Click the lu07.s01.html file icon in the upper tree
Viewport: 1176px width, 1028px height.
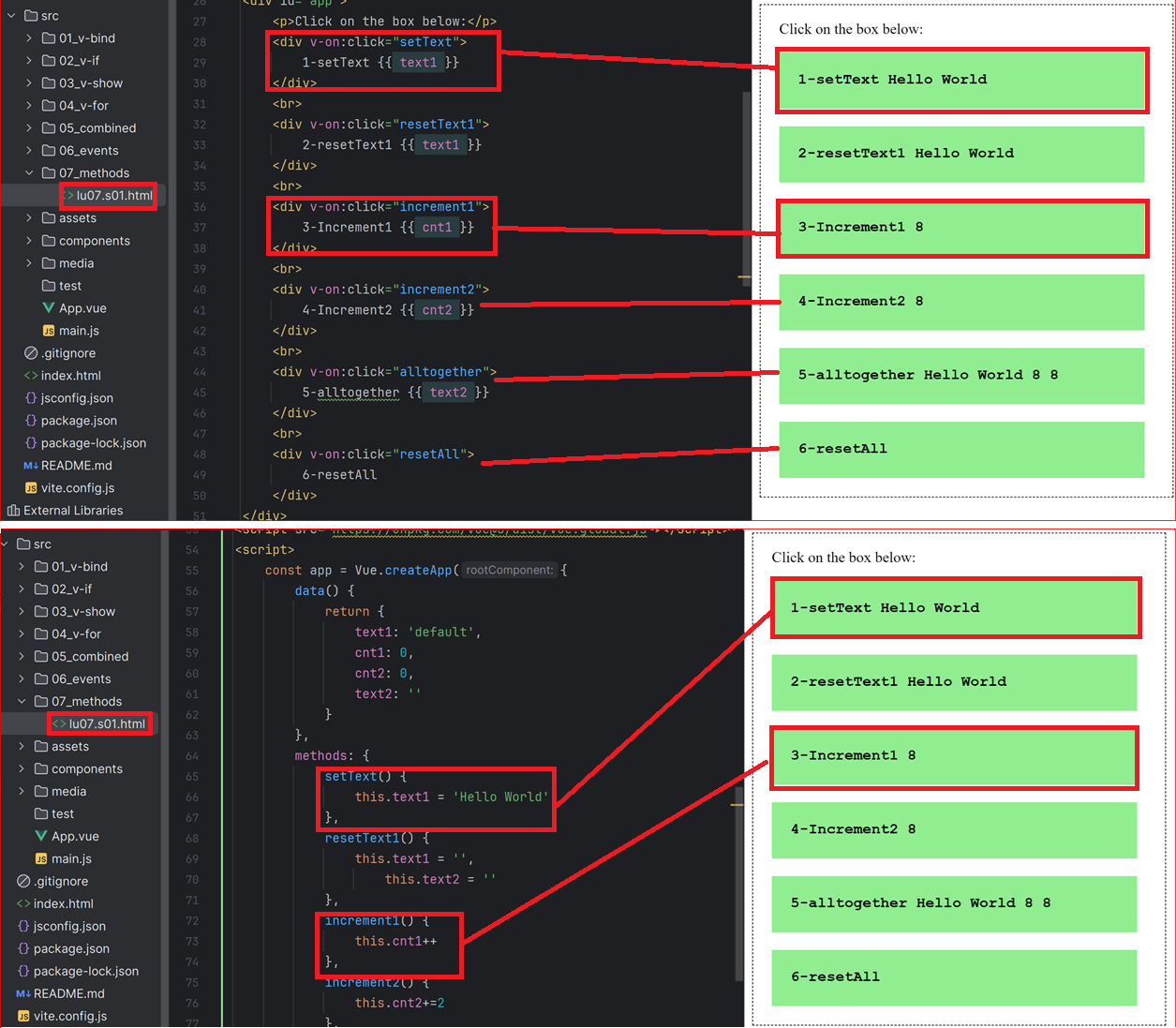point(68,196)
